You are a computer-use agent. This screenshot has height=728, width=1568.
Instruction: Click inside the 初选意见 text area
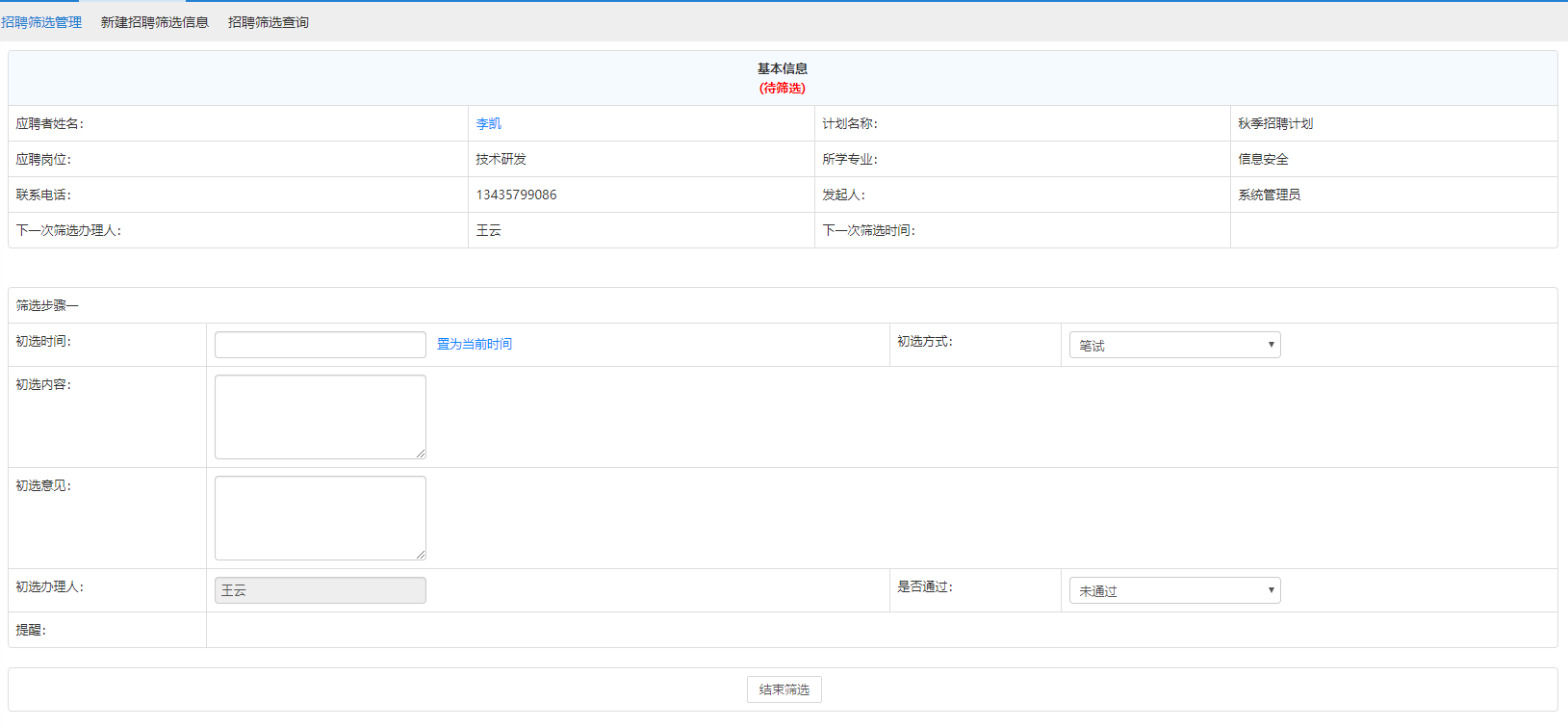pyautogui.click(x=320, y=517)
